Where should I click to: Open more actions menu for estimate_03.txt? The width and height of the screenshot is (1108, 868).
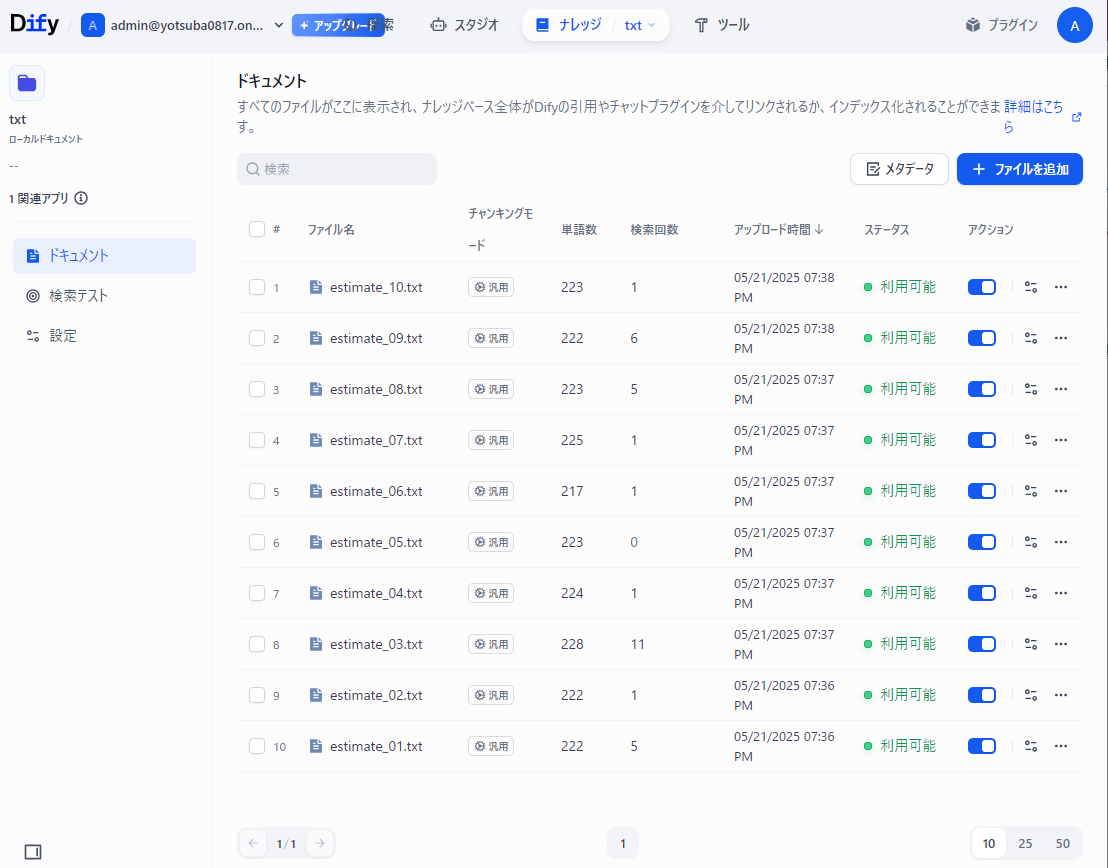1061,644
